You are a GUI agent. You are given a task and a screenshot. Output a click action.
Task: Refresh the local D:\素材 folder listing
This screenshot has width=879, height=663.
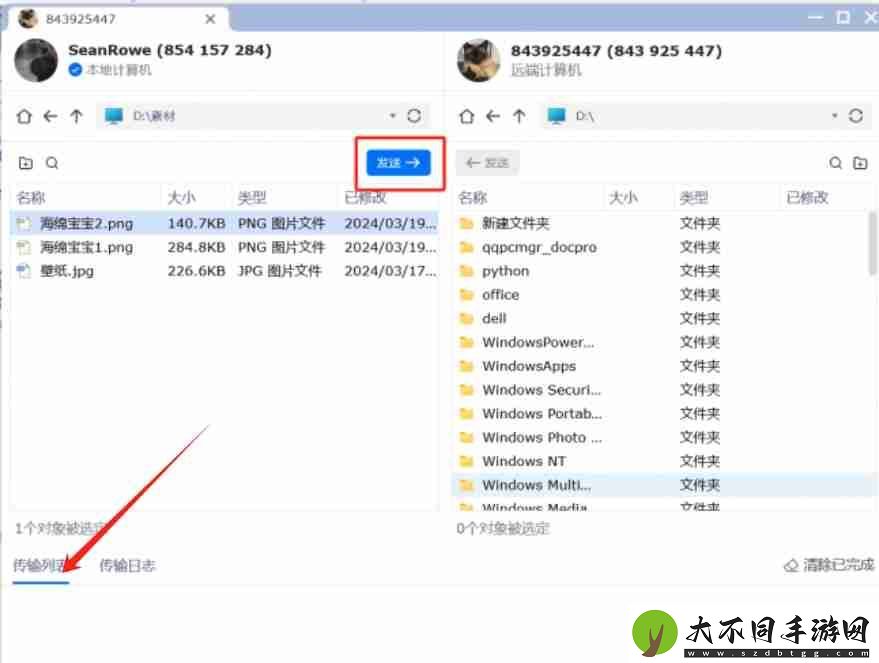coord(414,115)
